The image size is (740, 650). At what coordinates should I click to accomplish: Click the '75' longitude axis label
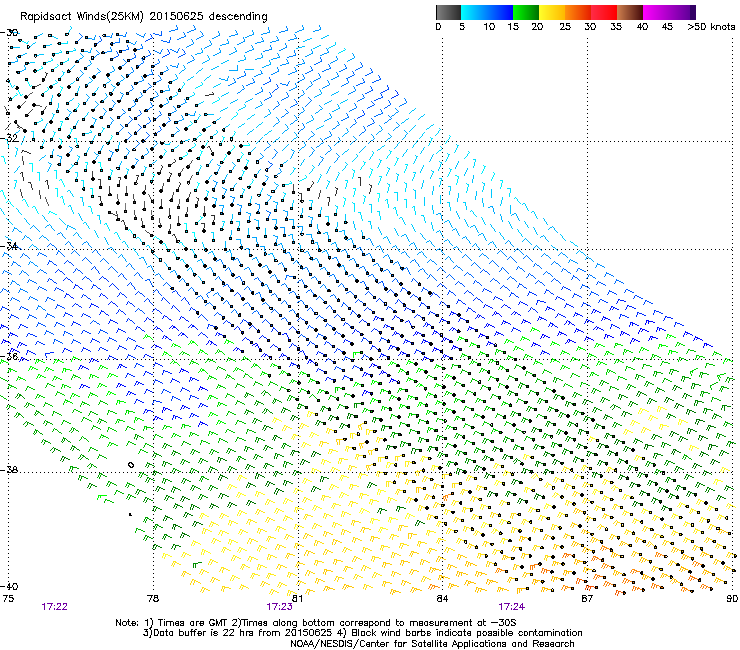point(8,599)
